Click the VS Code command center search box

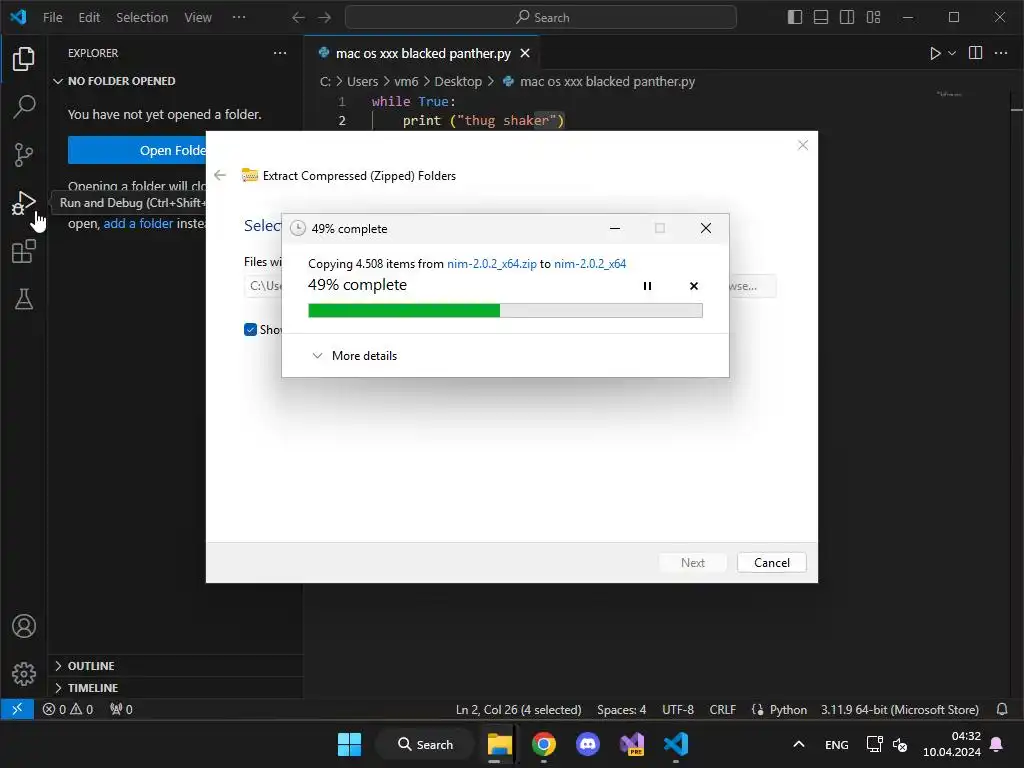(x=541, y=18)
